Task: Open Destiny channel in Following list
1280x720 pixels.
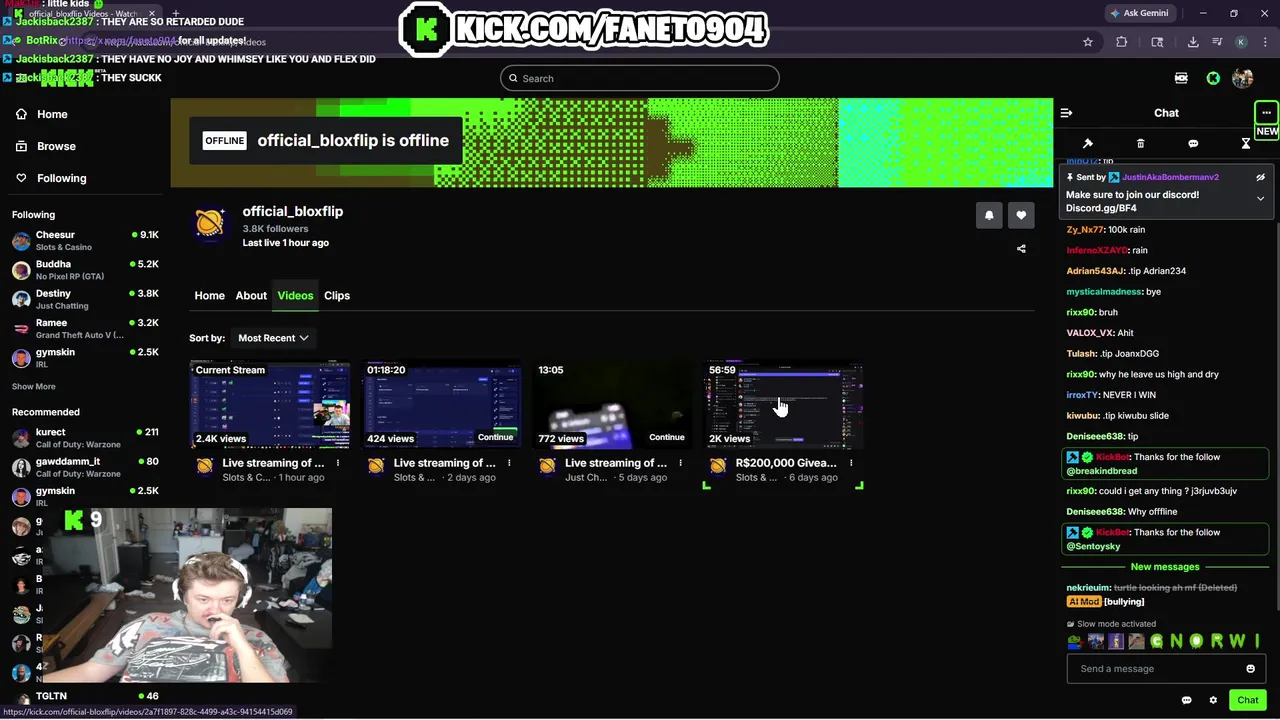Action: 84,299
